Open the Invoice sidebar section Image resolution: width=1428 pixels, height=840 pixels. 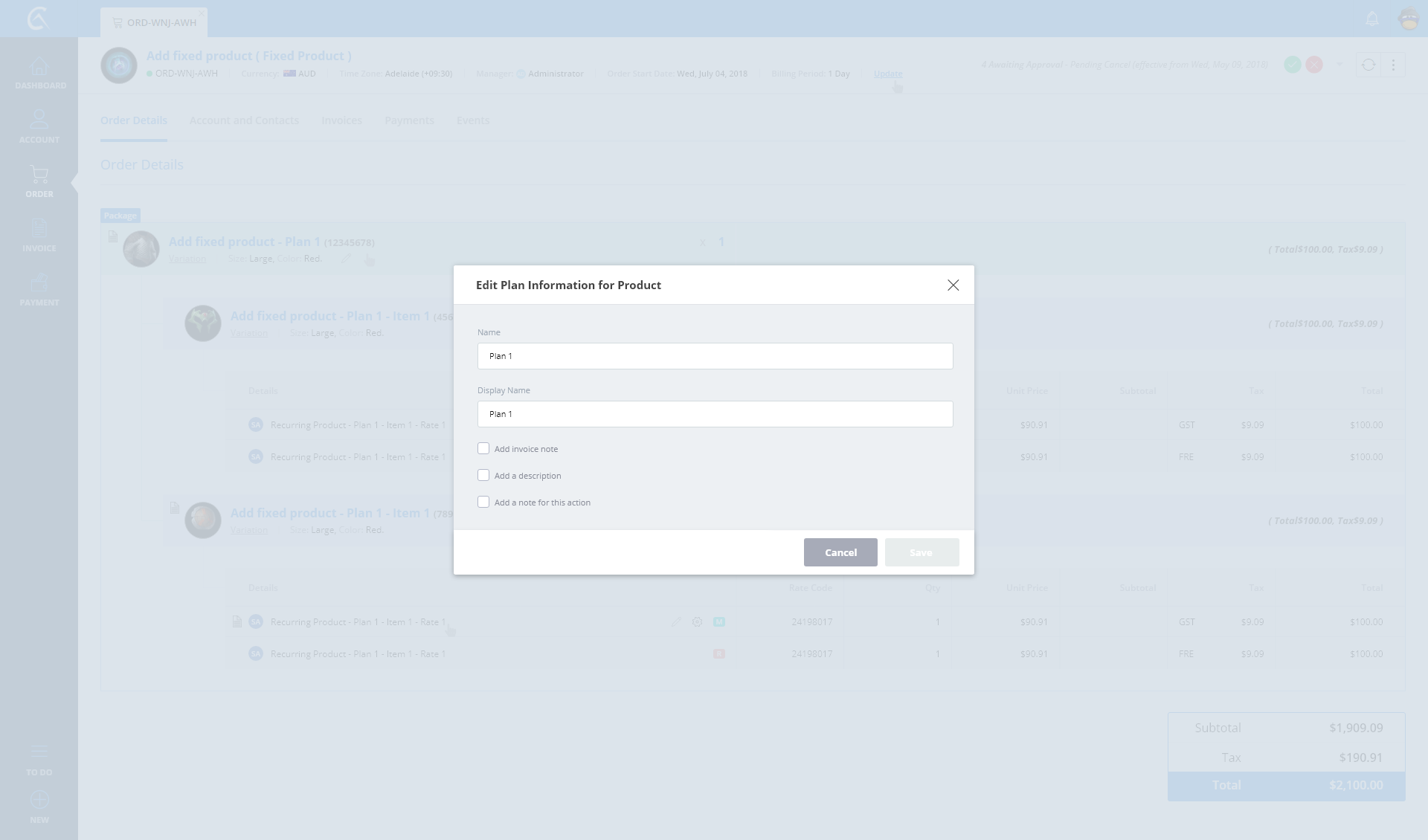(x=39, y=235)
